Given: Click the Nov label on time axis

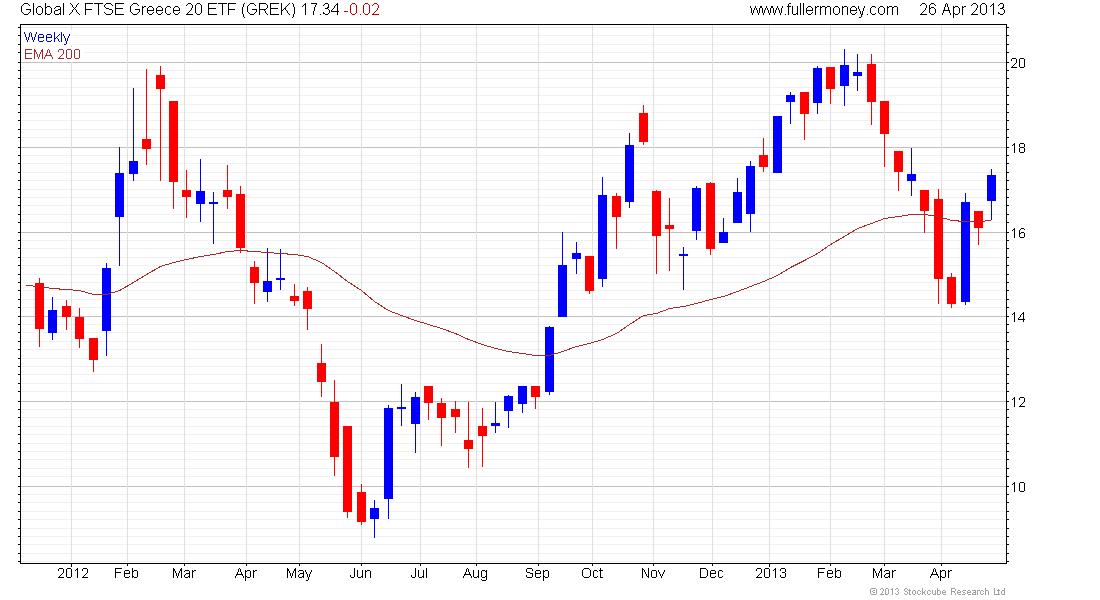Looking at the screenshot, I should 652,573.
